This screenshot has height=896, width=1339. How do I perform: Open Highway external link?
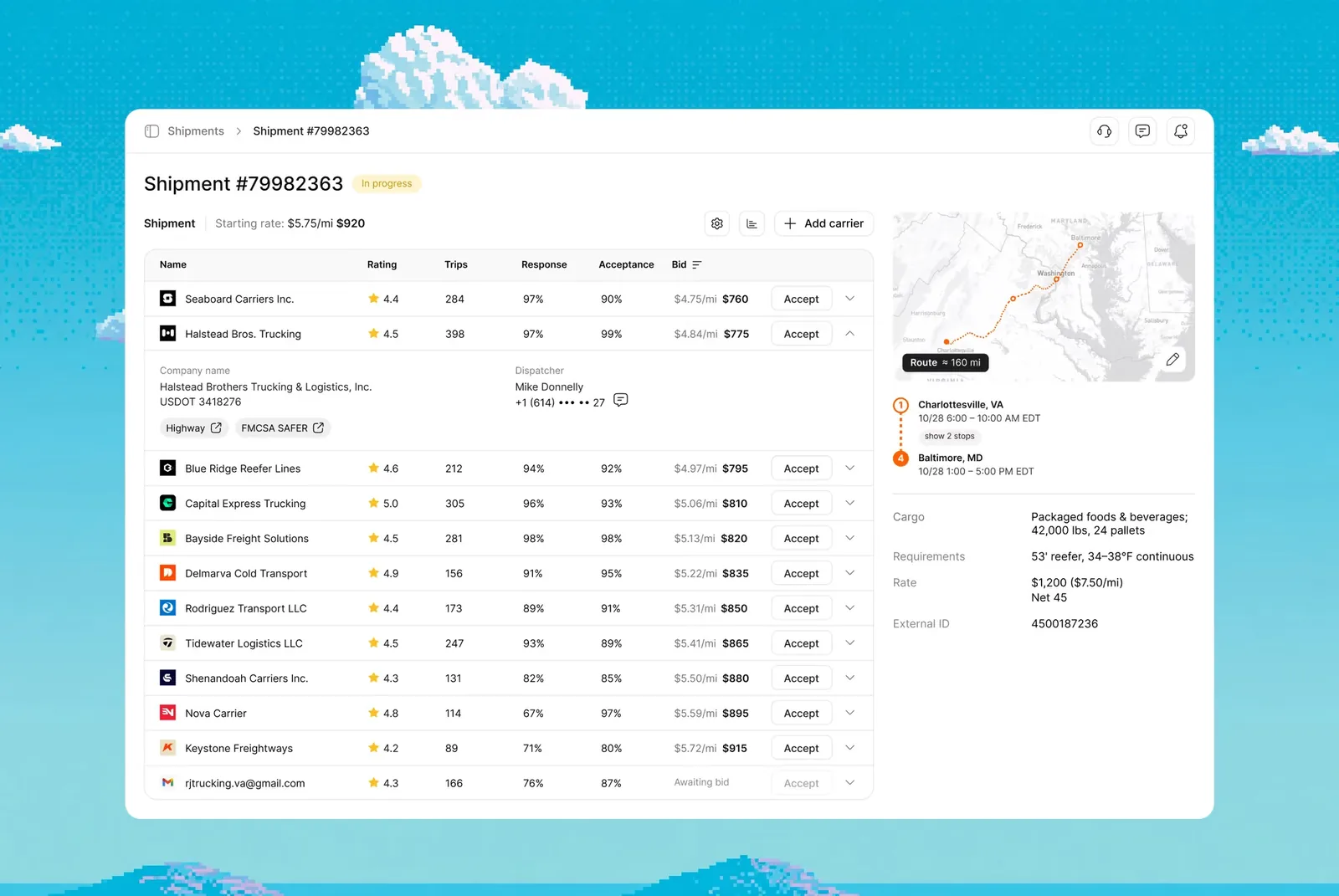193,428
